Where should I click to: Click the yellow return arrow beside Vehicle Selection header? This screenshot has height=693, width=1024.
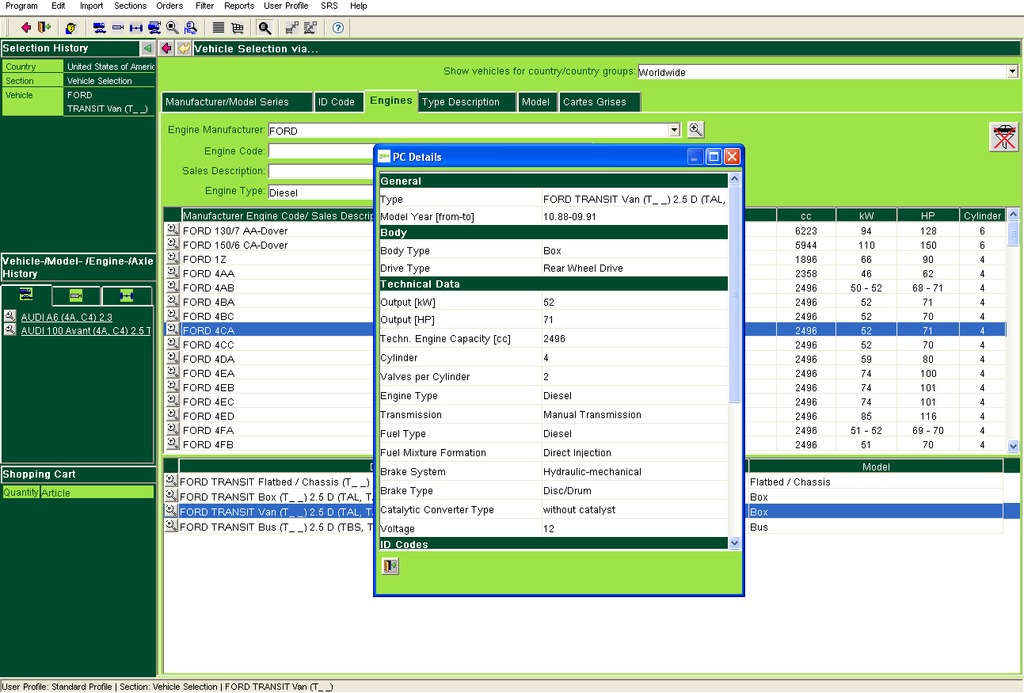coord(184,48)
